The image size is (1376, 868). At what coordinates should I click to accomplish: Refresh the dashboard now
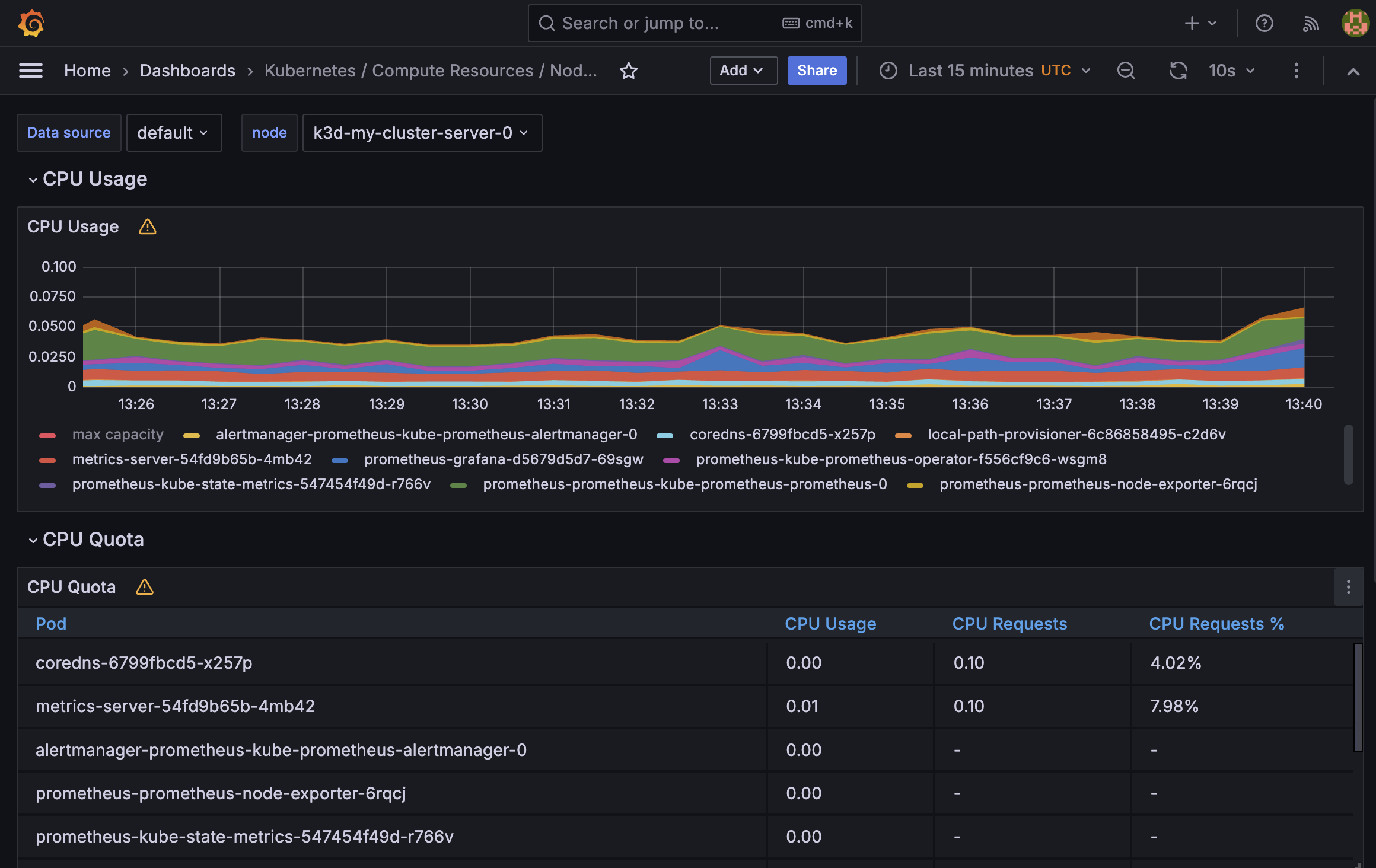pos(1178,71)
